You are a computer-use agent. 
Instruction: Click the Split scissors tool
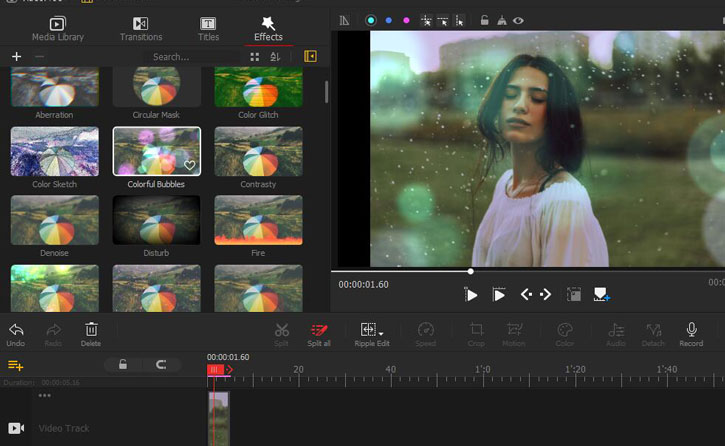tap(281, 335)
